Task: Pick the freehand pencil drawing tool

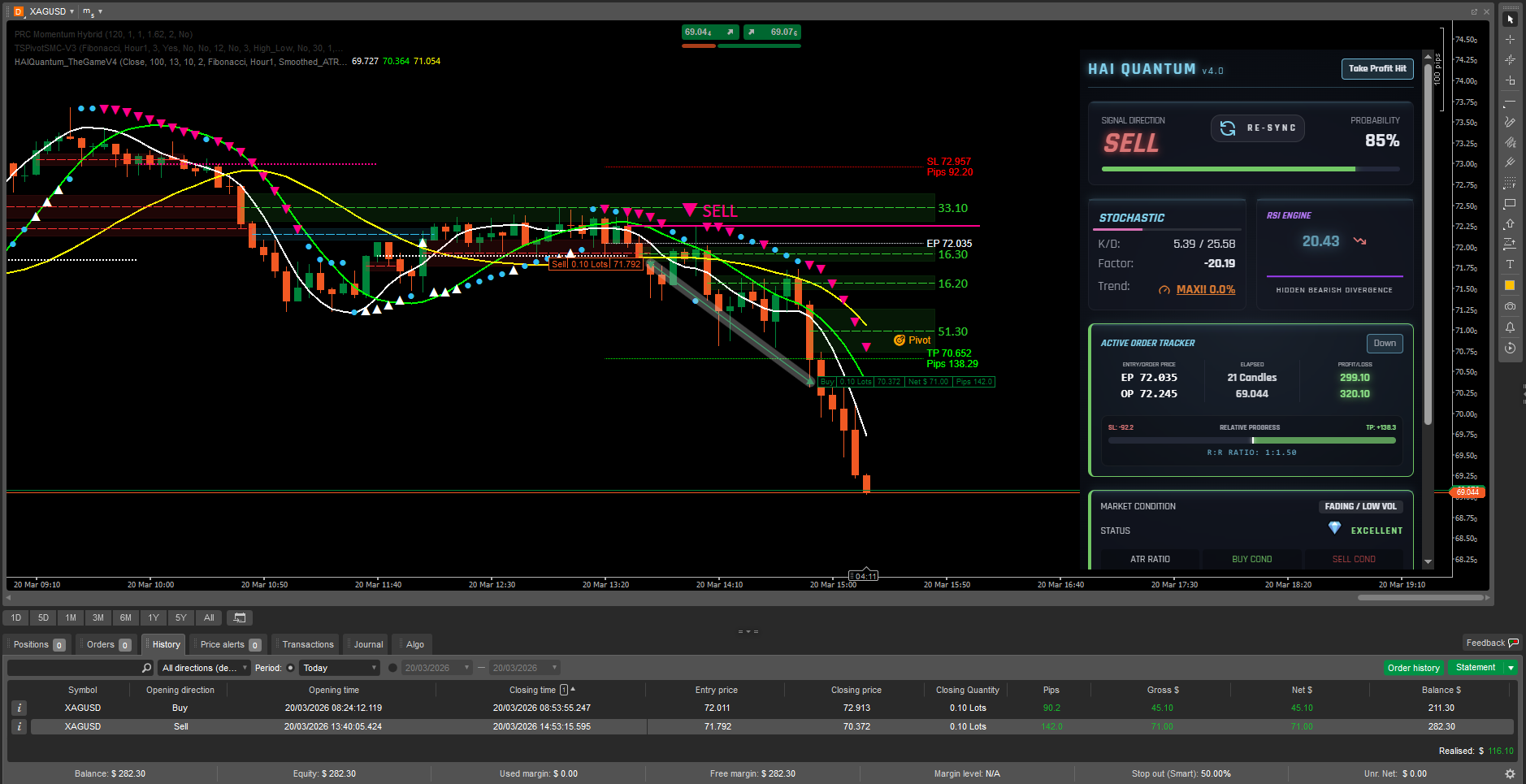Action: pos(1510,122)
